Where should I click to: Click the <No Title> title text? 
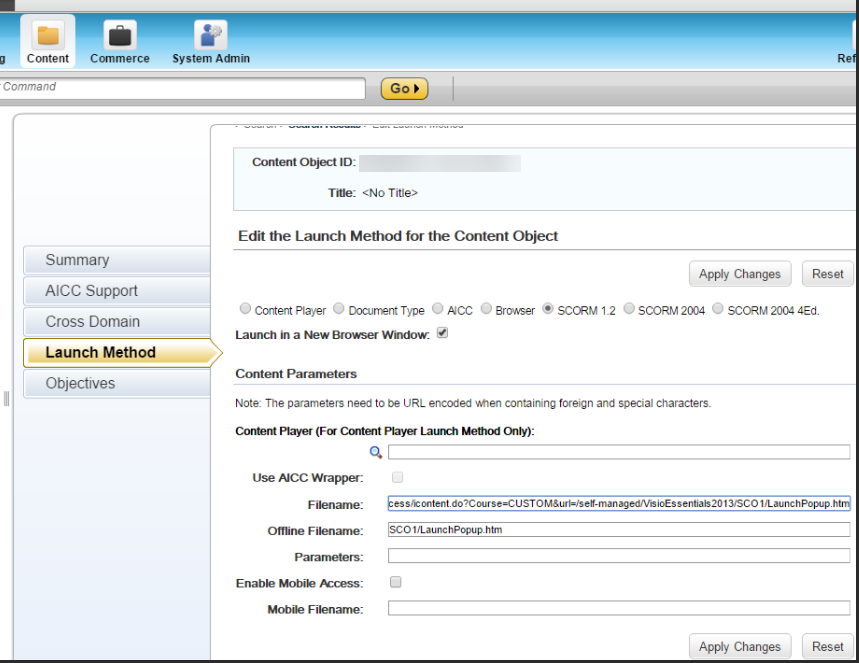[x=390, y=193]
